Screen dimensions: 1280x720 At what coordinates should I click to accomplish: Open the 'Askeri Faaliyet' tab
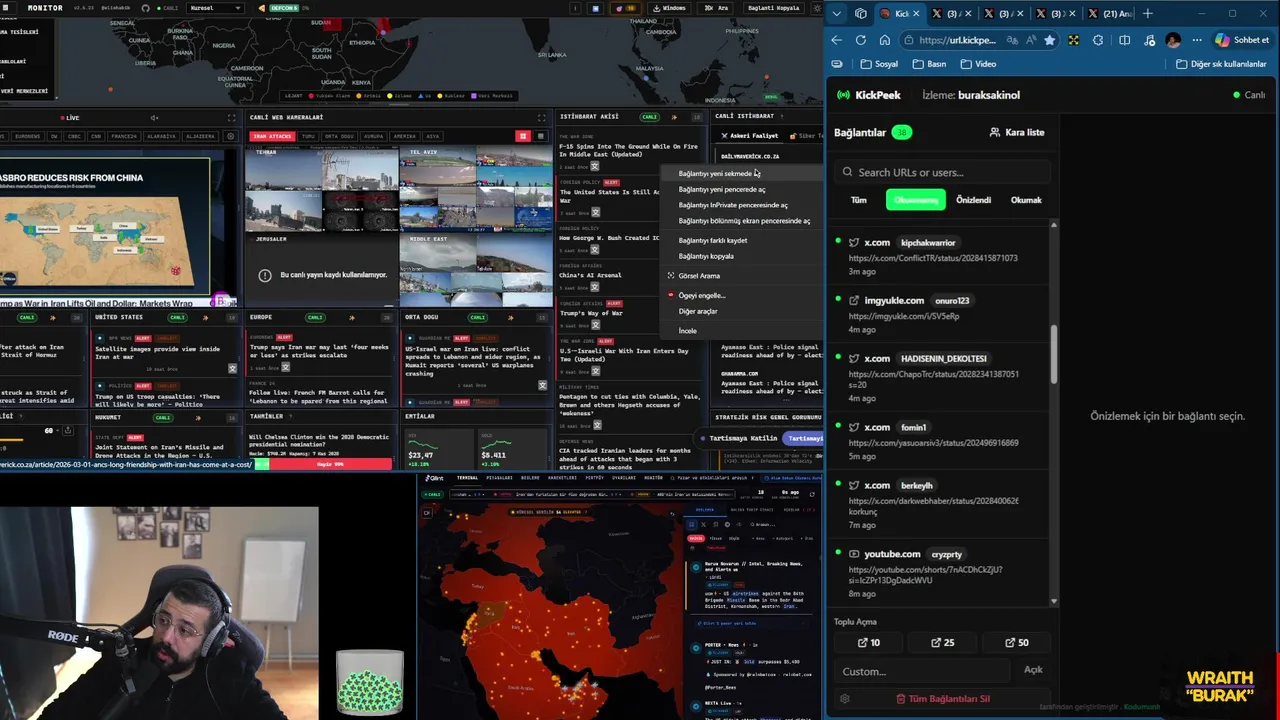coord(751,136)
